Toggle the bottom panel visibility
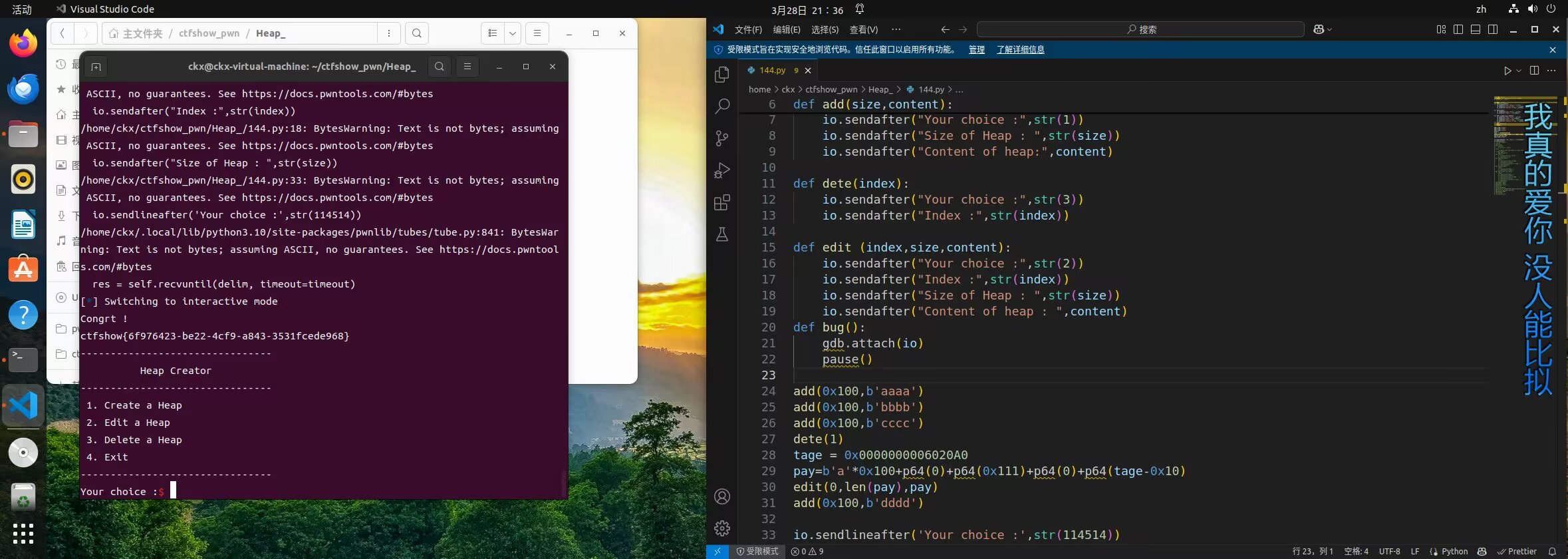Viewport: 1568px width, 559px height. click(x=1476, y=29)
